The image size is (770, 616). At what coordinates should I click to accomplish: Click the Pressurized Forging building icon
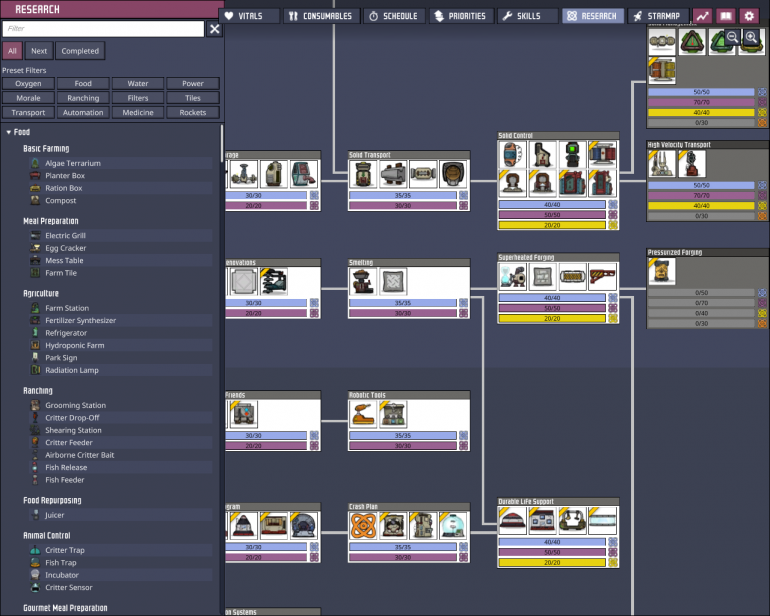point(661,271)
